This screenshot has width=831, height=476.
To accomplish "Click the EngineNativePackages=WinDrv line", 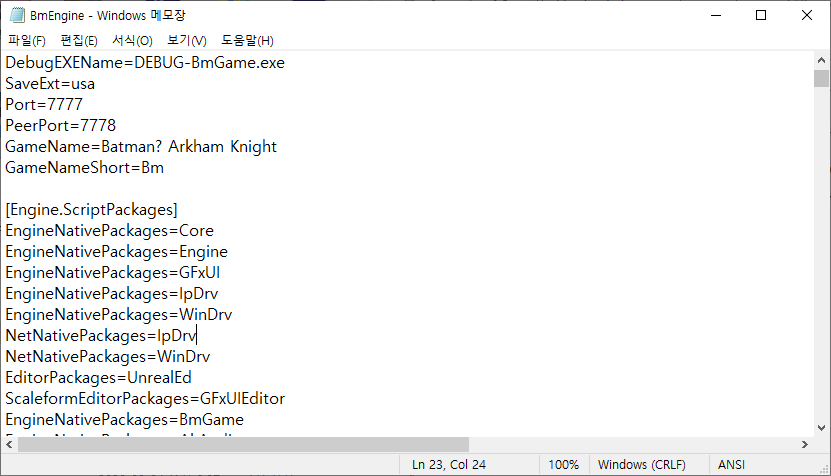I will tap(119, 315).
